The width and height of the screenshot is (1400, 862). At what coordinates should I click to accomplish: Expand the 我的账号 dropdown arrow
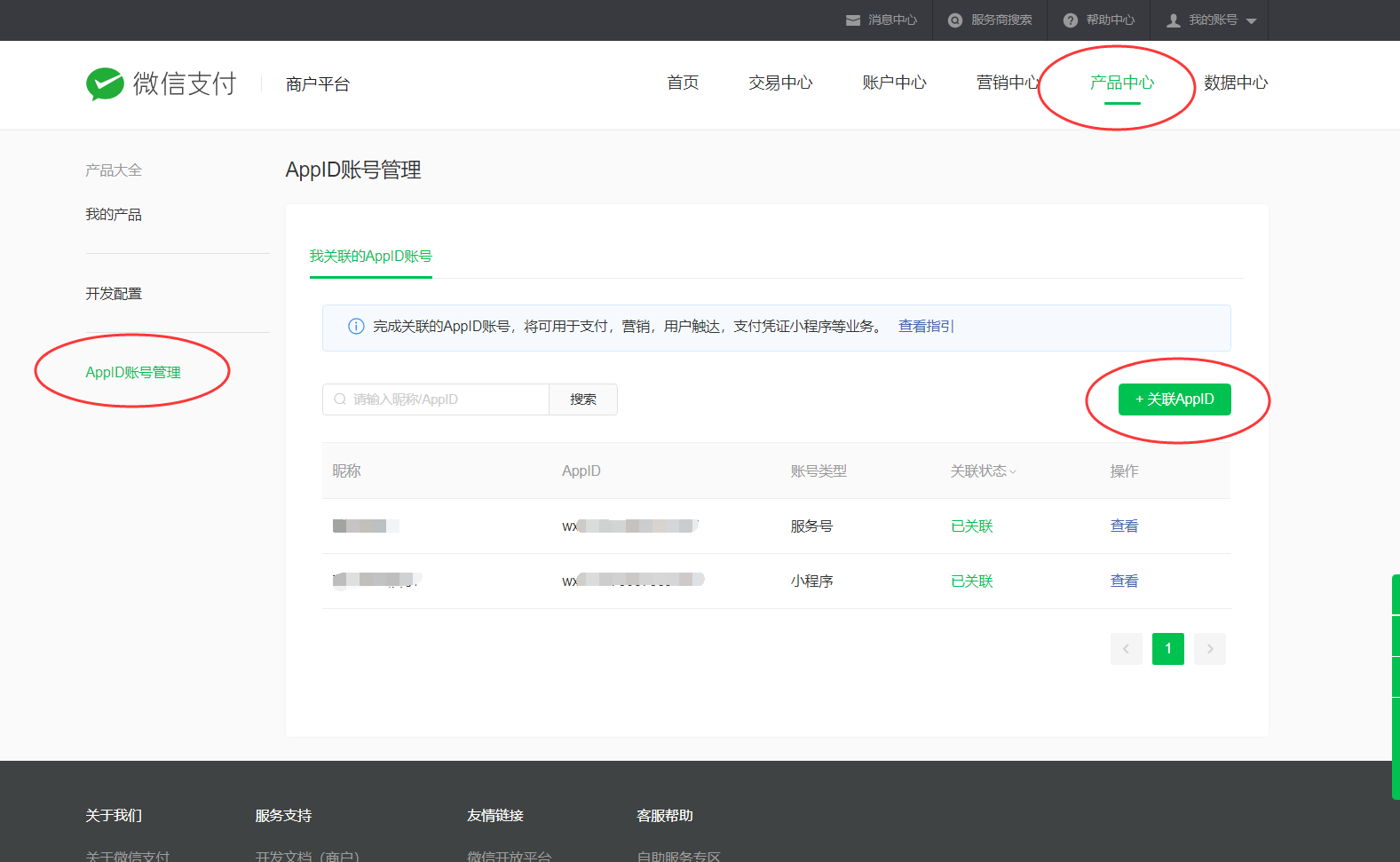(x=1252, y=21)
